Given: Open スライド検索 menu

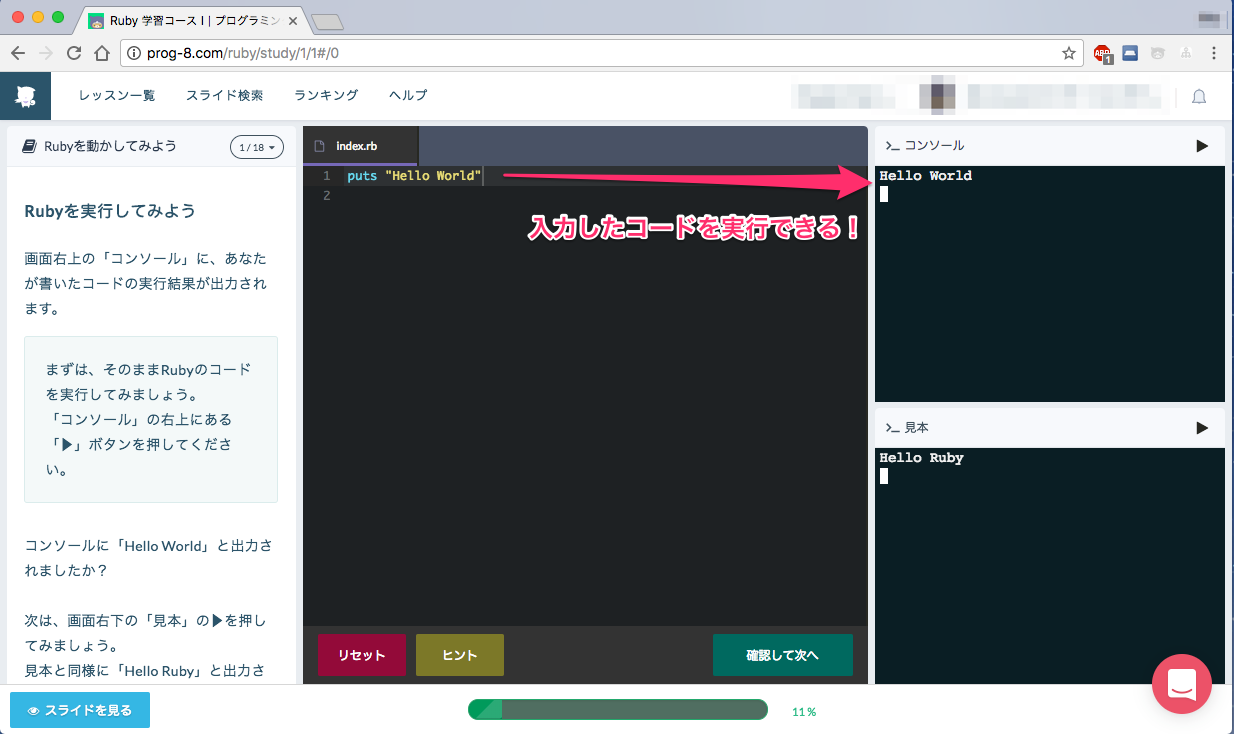Looking at the screenshot, I should point(225,96).
